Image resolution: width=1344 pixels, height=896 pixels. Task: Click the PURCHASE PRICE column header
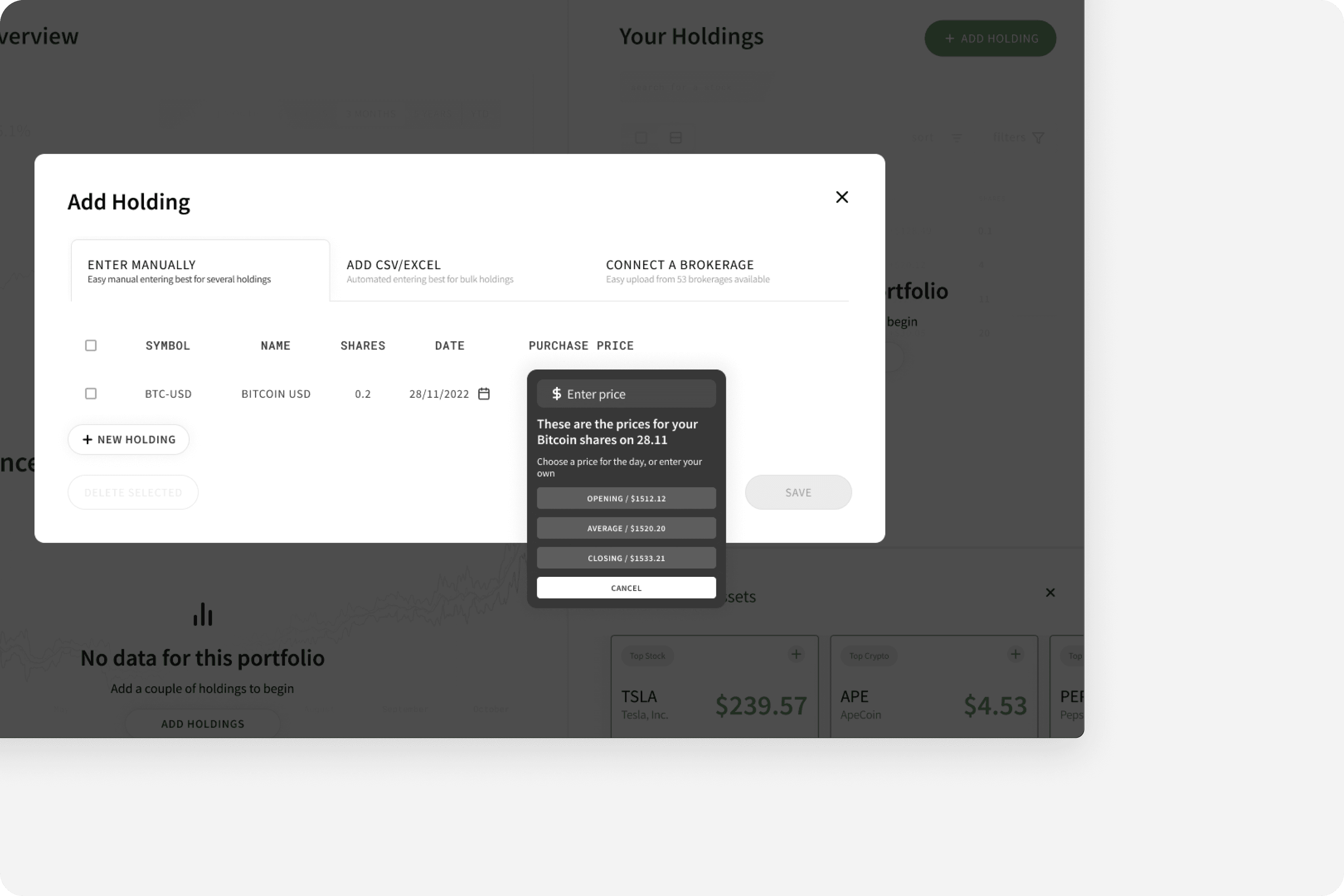(x=581, y=346)
